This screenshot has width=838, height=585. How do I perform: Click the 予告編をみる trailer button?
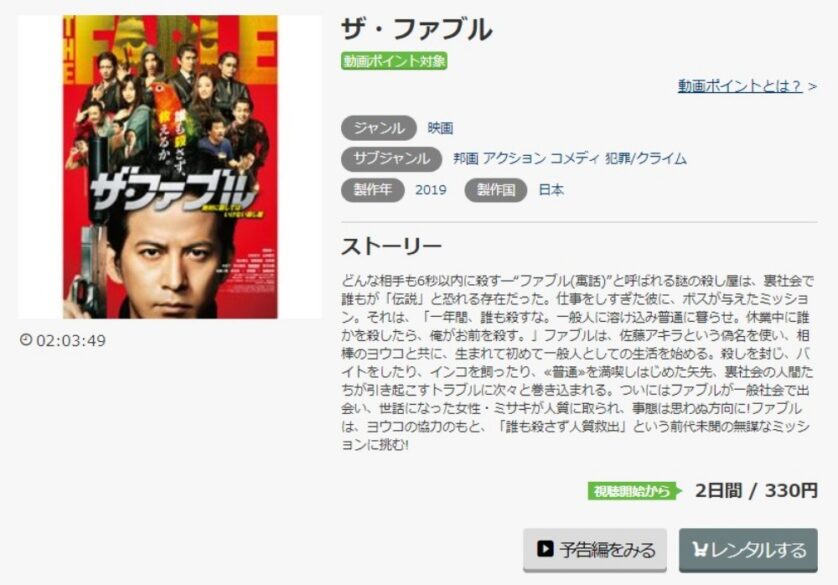(595, 550)
